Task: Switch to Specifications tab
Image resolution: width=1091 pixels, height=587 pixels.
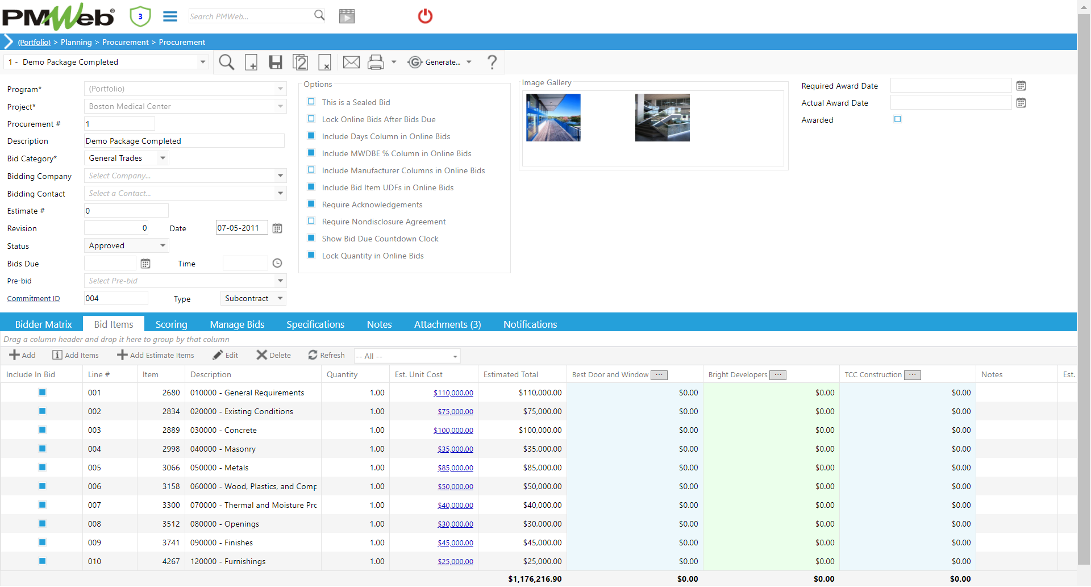Action: tap(315, 324)
